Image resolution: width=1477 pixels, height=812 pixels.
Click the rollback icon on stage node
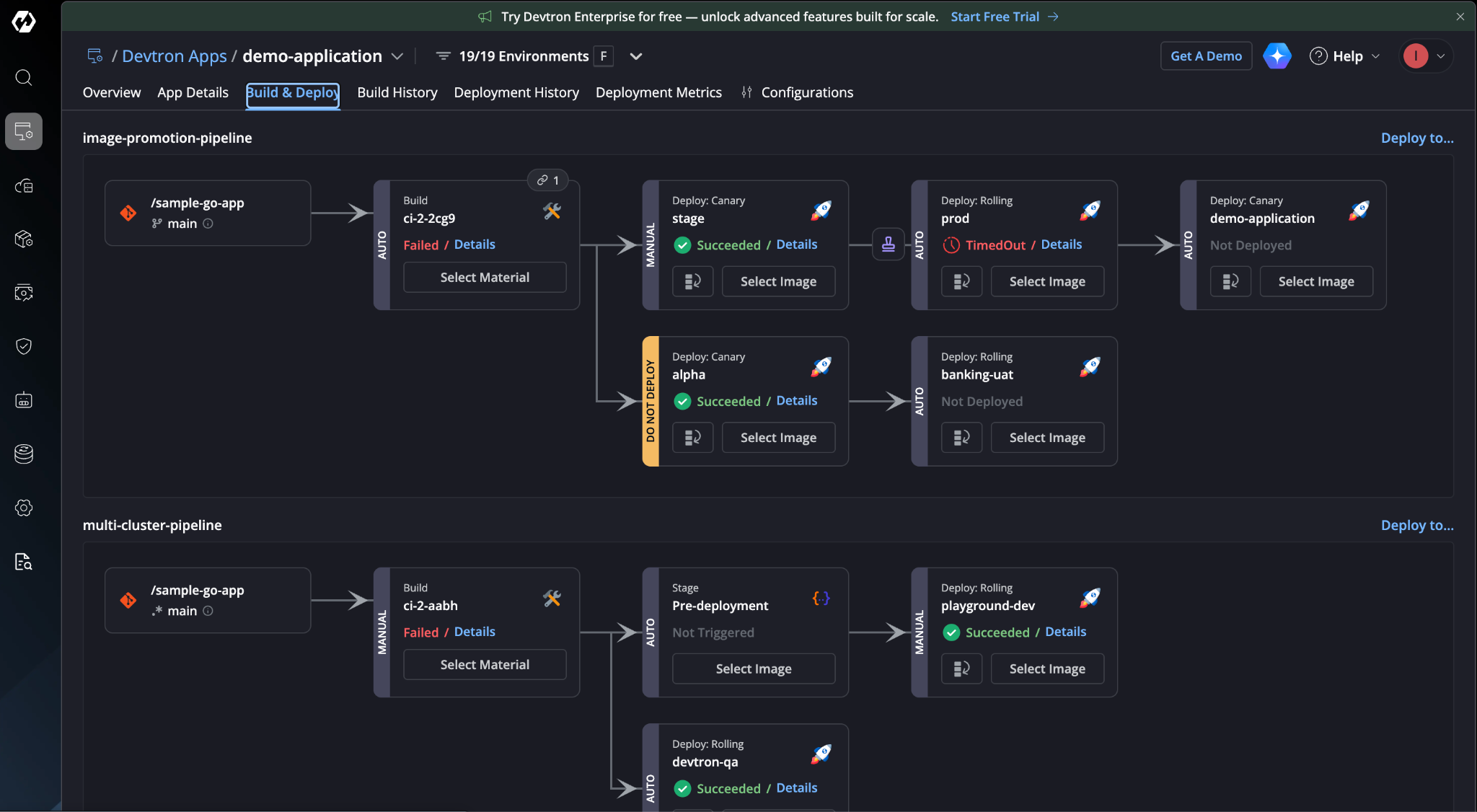692,281
